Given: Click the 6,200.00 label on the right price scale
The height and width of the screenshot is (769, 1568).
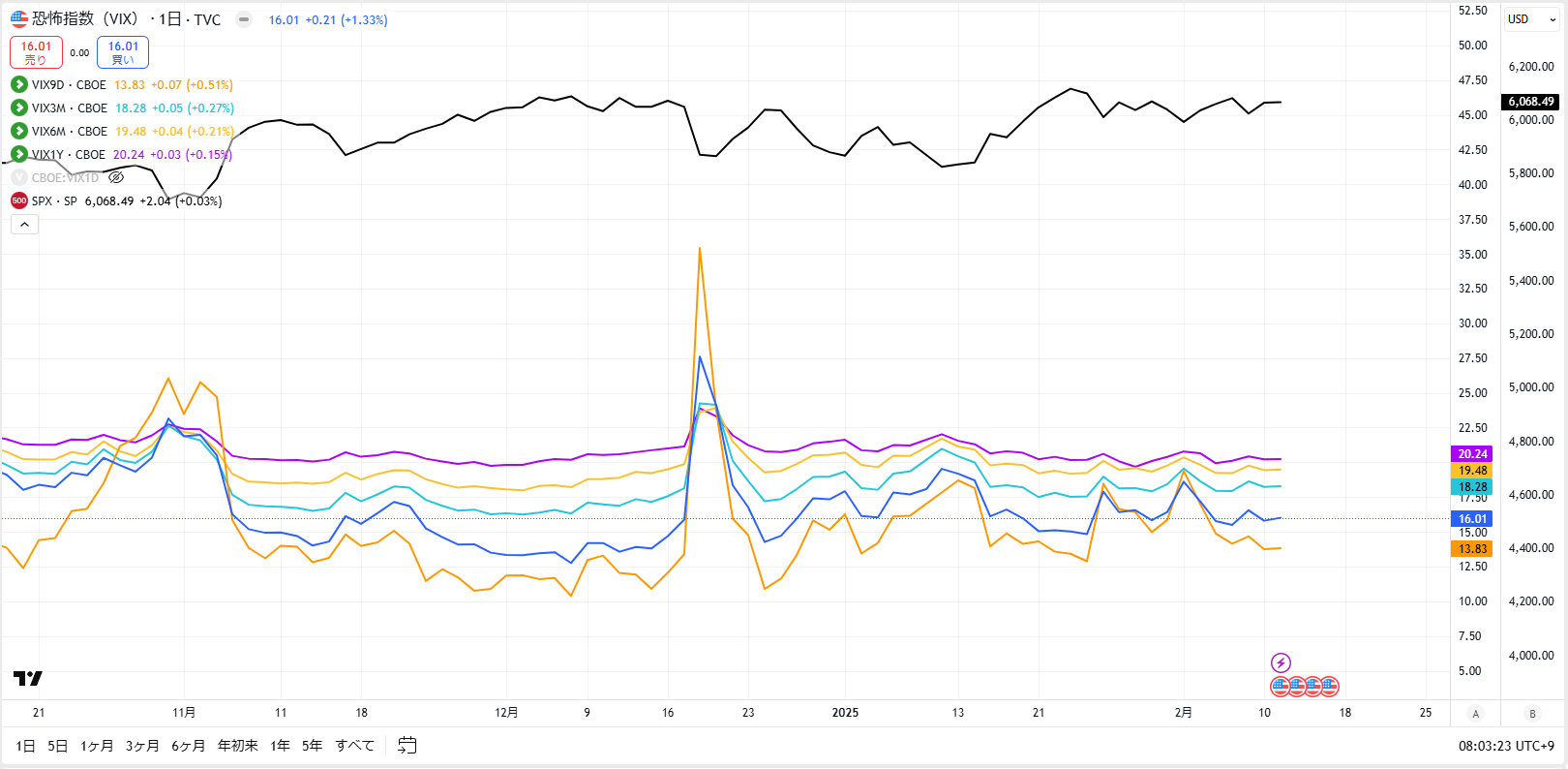Looking at the screenshot, I should click(1531, 67).
